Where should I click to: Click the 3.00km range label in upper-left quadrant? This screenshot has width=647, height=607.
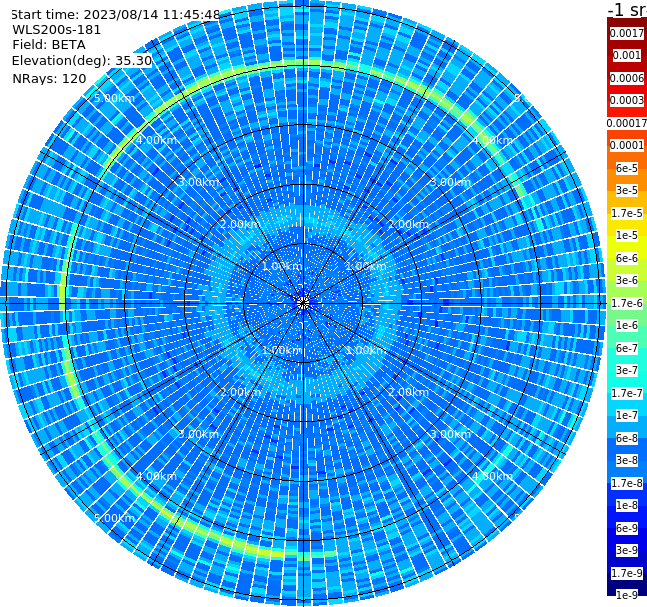click(198, 182)
